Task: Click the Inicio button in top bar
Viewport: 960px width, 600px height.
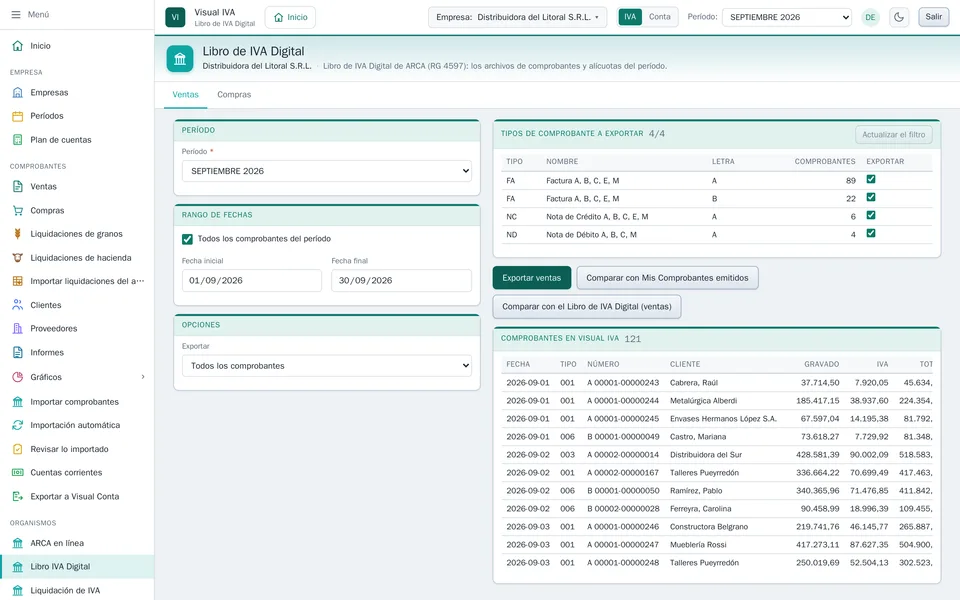Action: click(x=290, y=17)
